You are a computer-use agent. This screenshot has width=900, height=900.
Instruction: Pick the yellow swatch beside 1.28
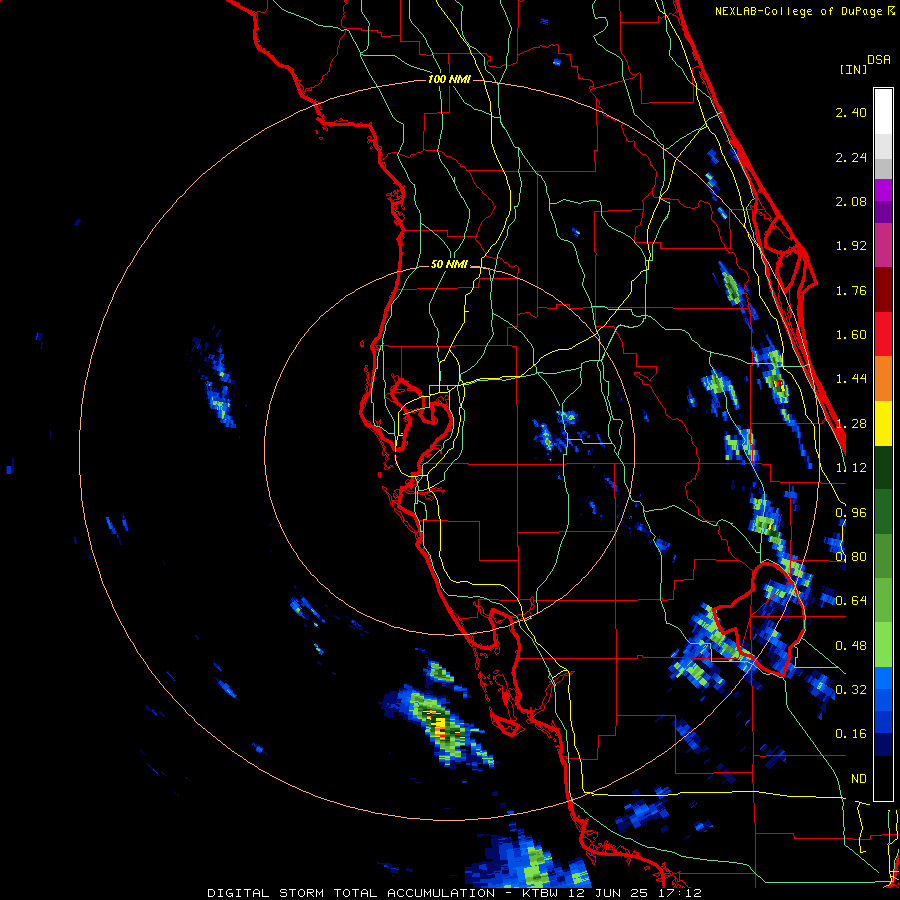[x=883, y=423]
